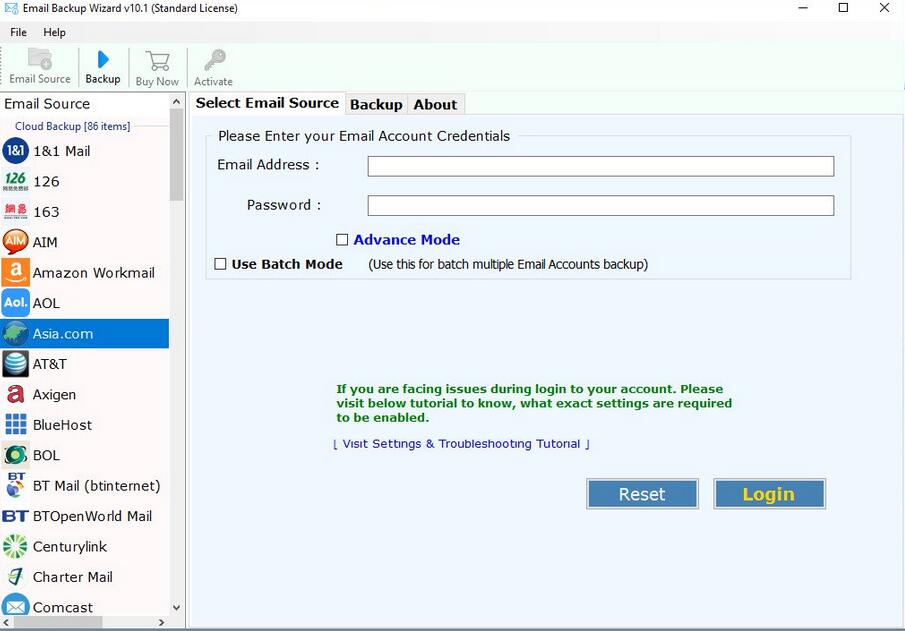Open Visit Settings & Troubleshooting Tutorial link
The width and height of the screenshot is (905, 631).
[461, 443]
